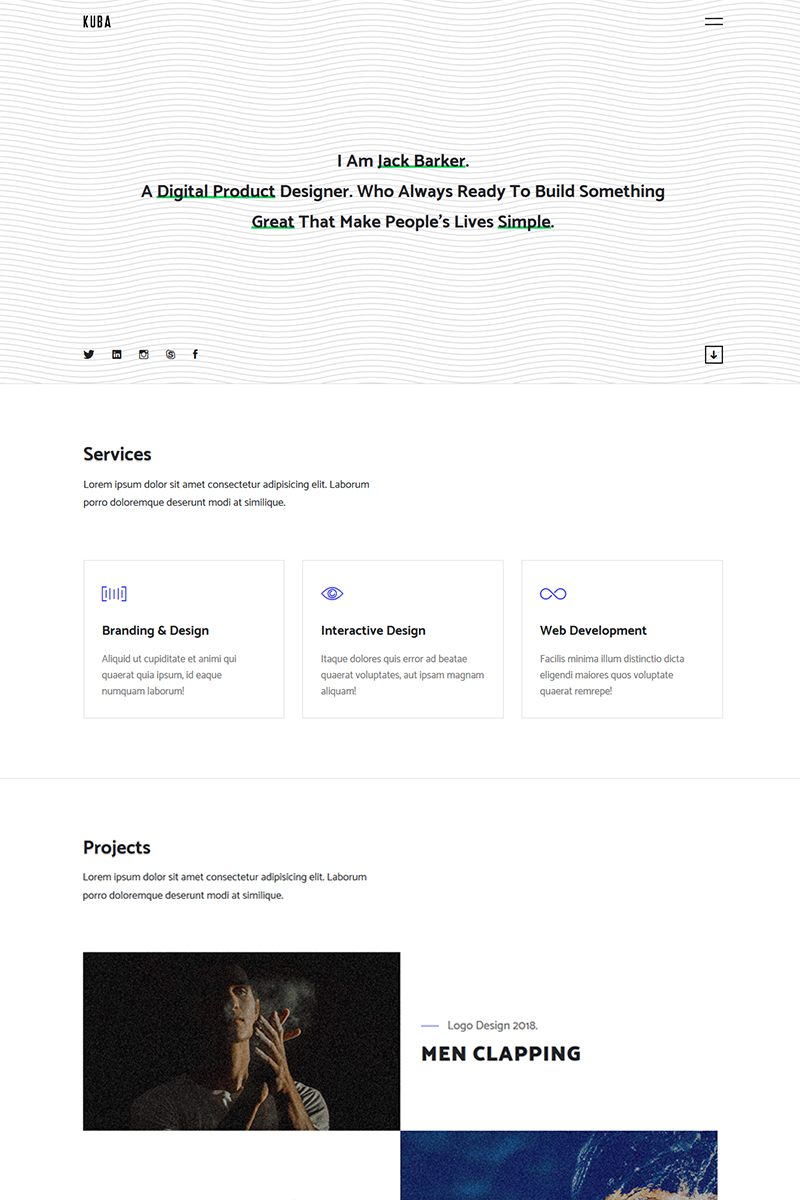Click the Web Development infinity icon
The height and width of the screenshot is (1200, 800).
(553, 594)
